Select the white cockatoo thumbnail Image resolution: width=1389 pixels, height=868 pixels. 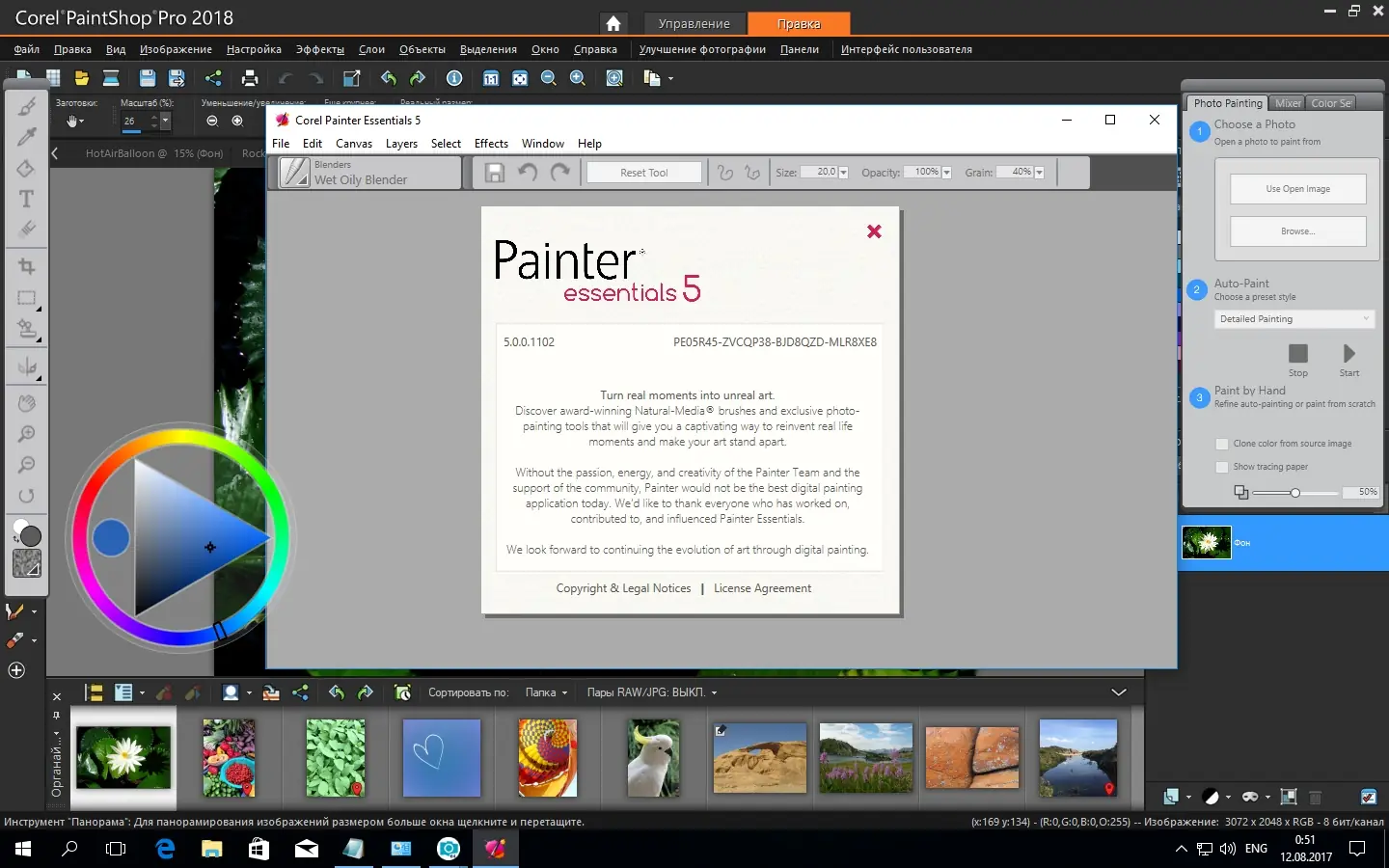pyautogui.click(x=653, y=757)
